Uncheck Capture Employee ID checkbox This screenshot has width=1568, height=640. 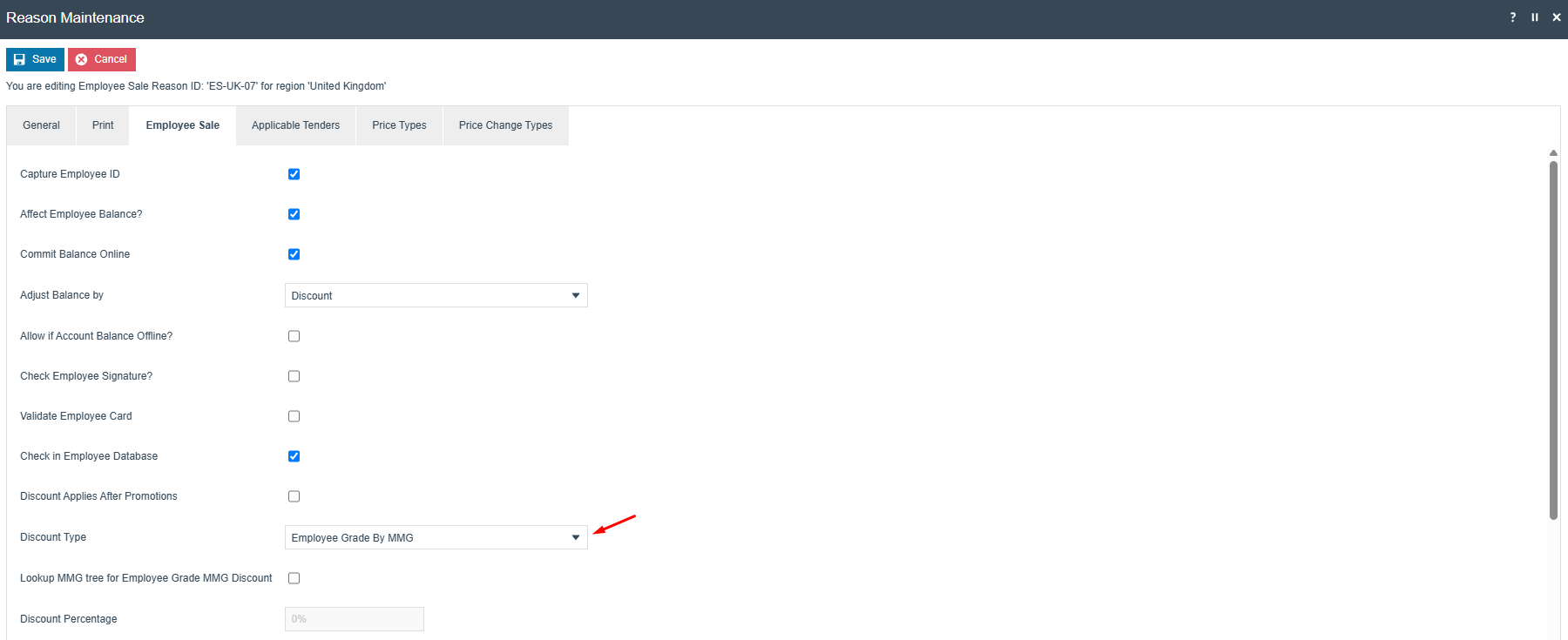(x=294, y=174)
